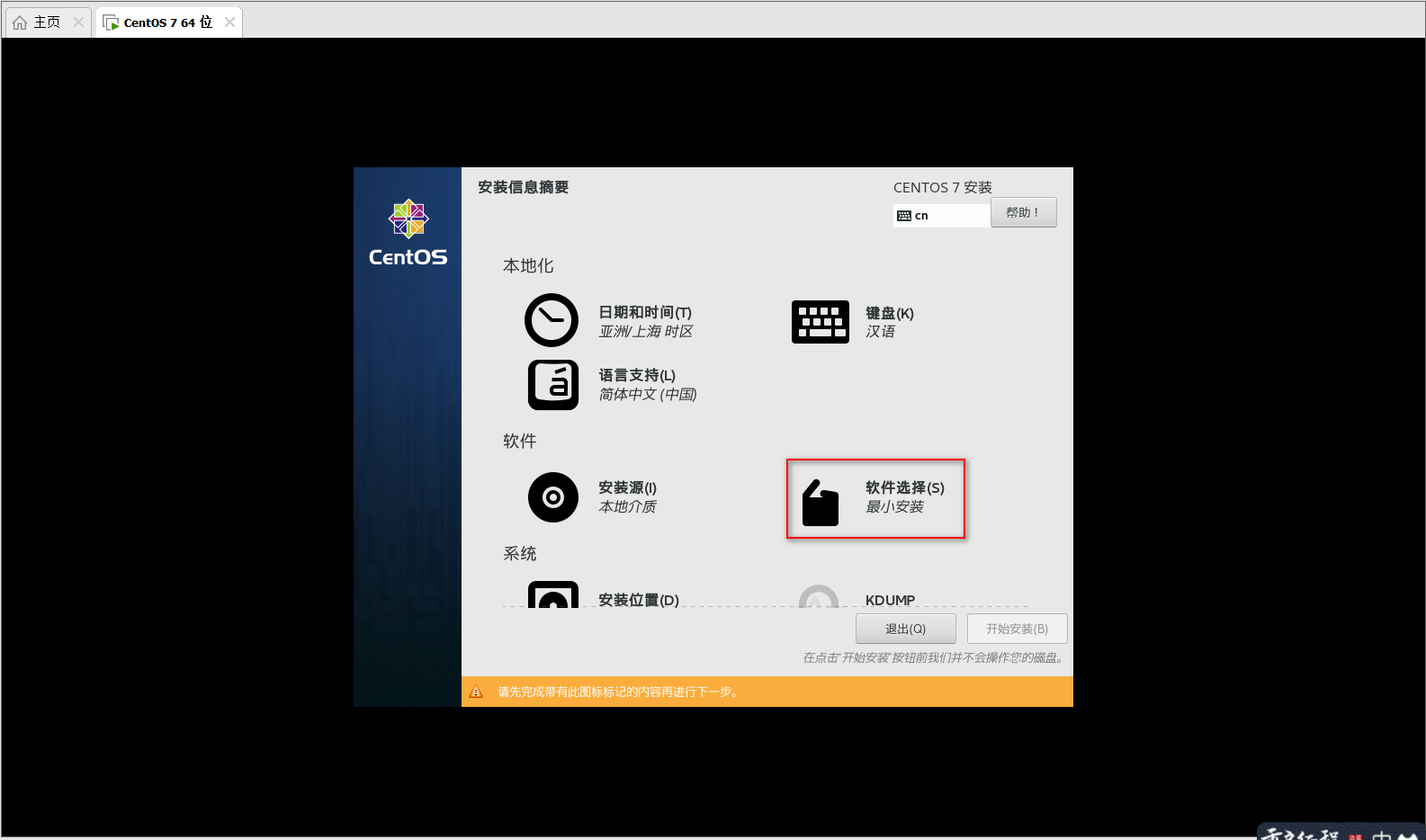1426x840 pixels.
Task: Click the disk note below begin installation
Action: coord(935,658)
